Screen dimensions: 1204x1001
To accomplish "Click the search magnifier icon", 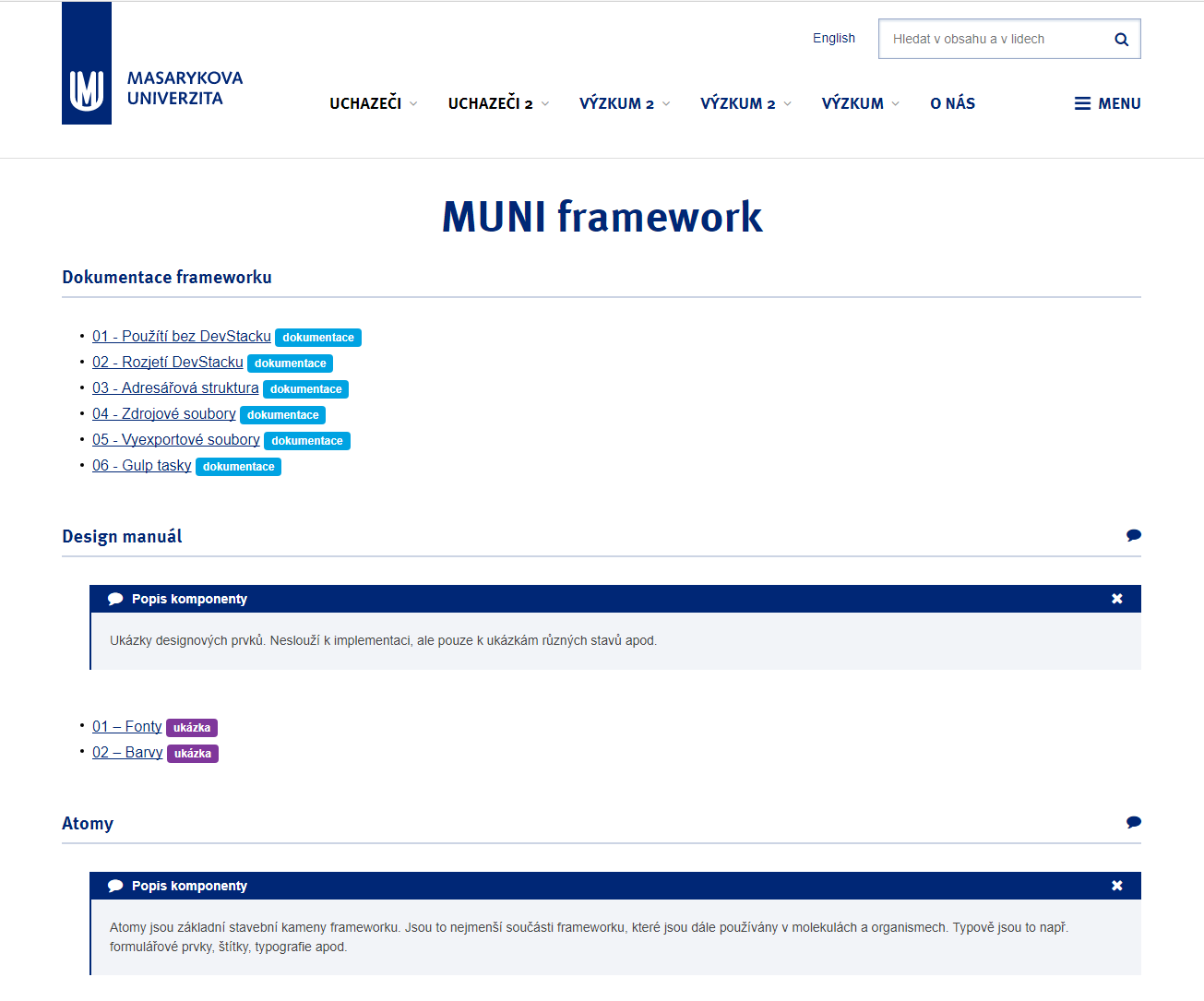I will click(x=1120, y=39).
